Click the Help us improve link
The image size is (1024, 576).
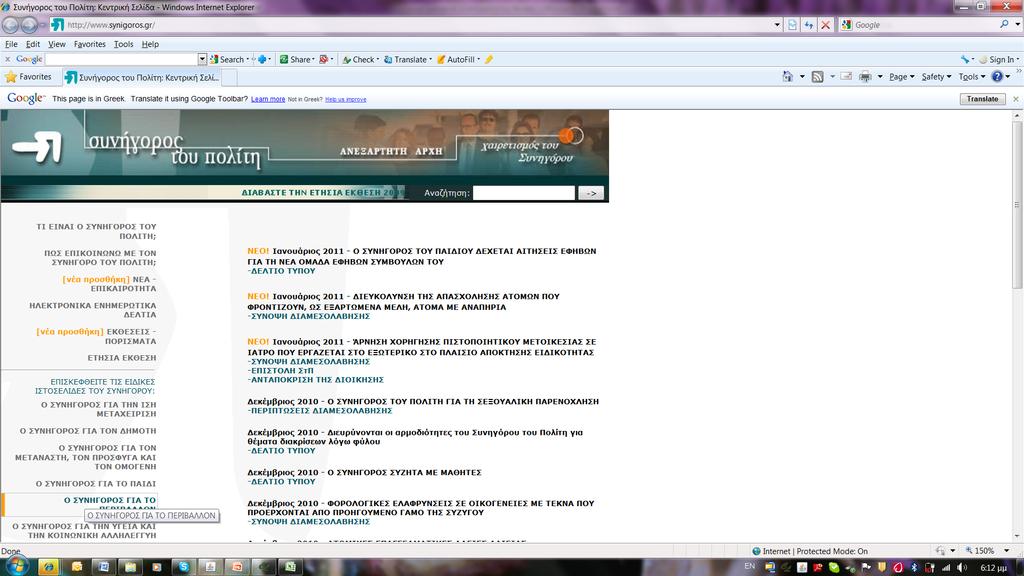345,99
